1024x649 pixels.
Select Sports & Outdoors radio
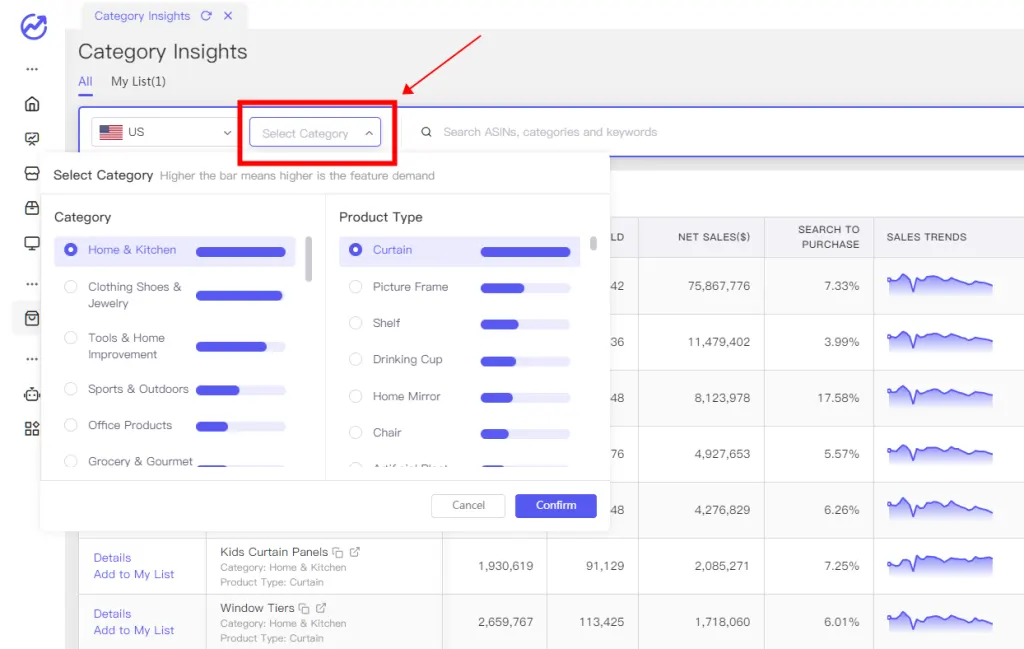pyautogui.click(x=71, y=388)
